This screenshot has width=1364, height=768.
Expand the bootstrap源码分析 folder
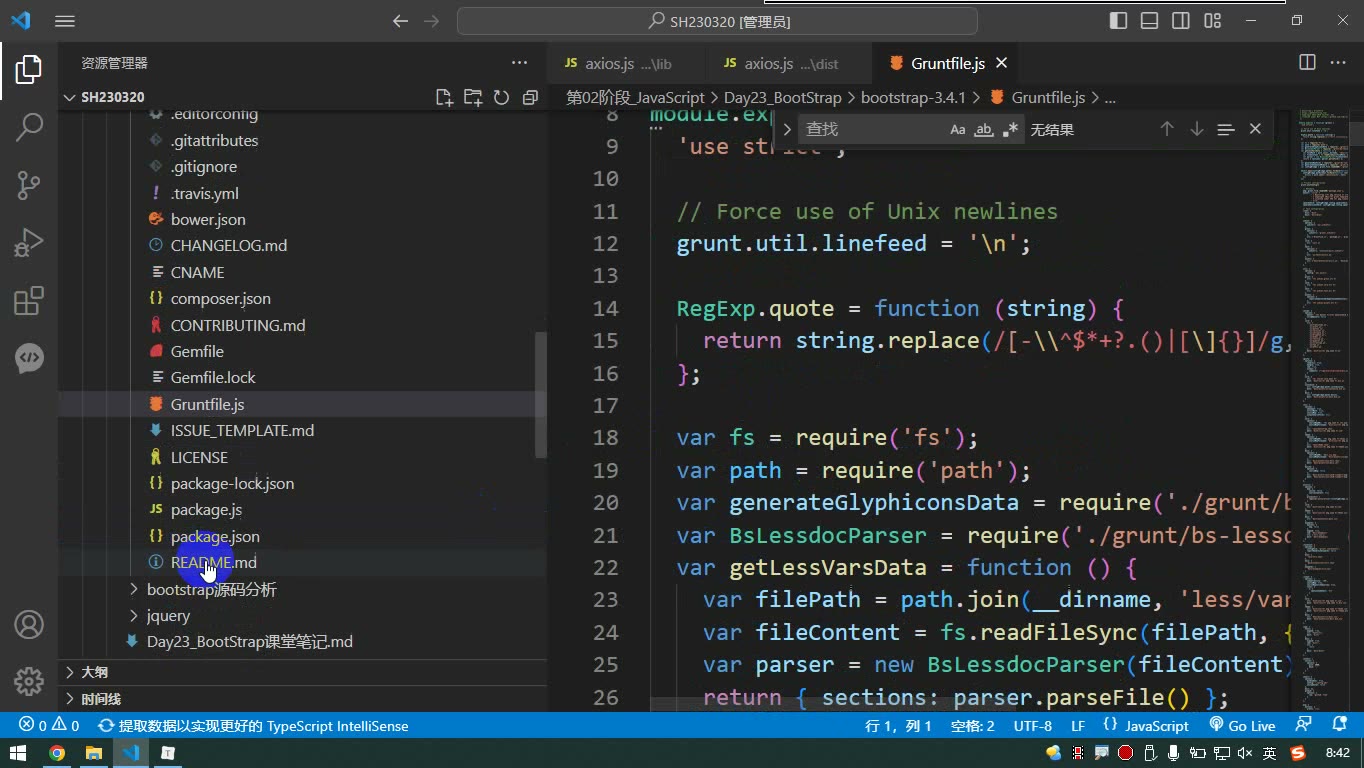(211, 589)
